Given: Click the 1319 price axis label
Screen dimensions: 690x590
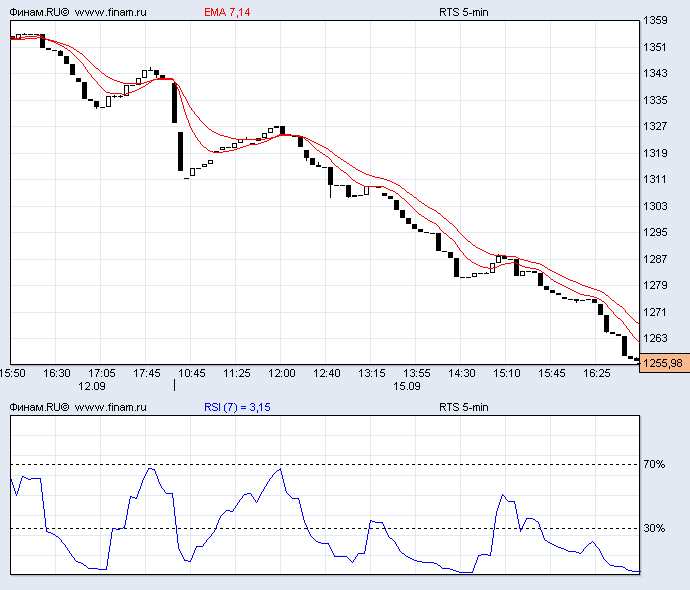Looking at the screenshot, I should [x=655, y=153].
